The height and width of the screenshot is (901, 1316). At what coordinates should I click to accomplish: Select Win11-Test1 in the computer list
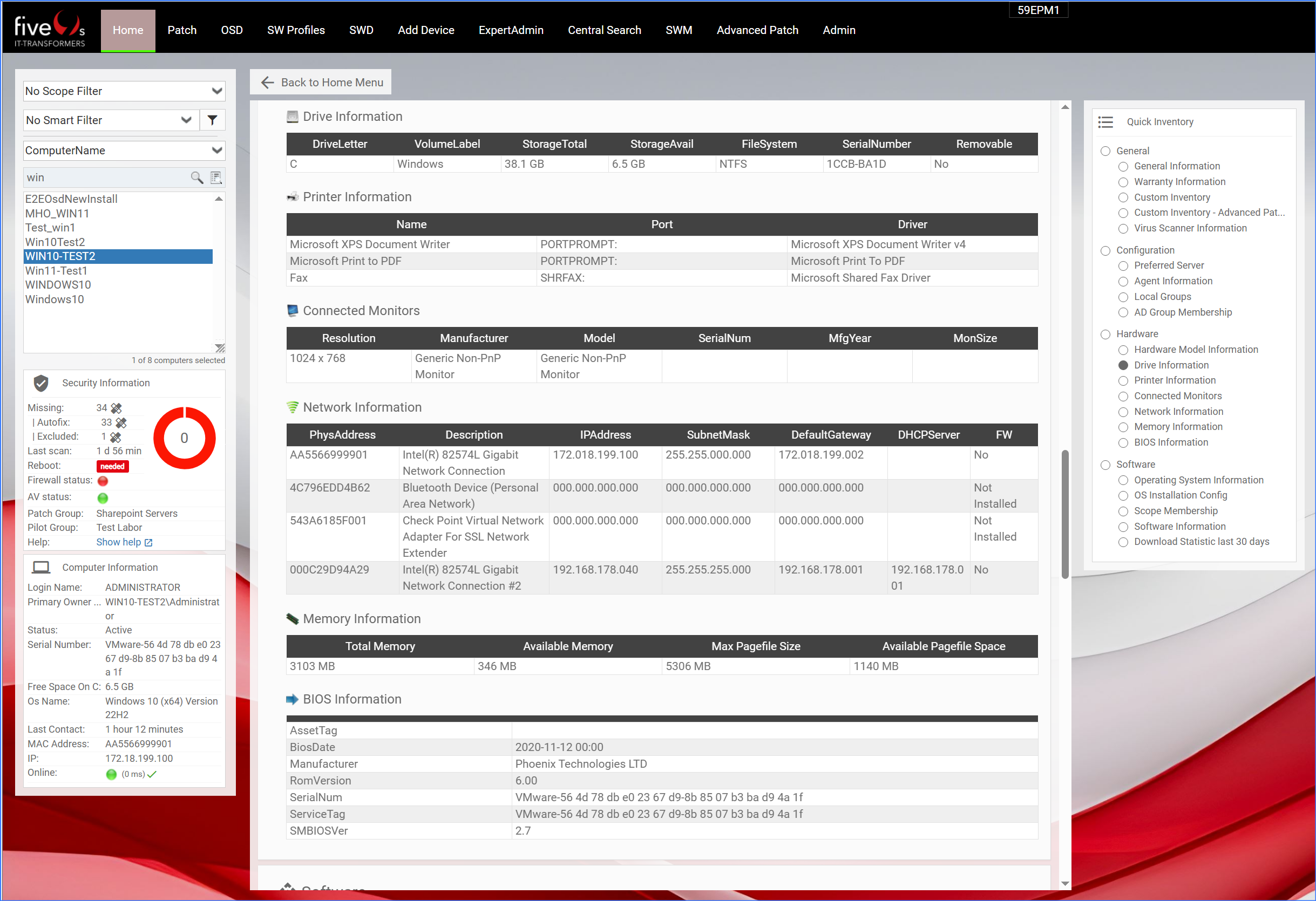[56, 270]
